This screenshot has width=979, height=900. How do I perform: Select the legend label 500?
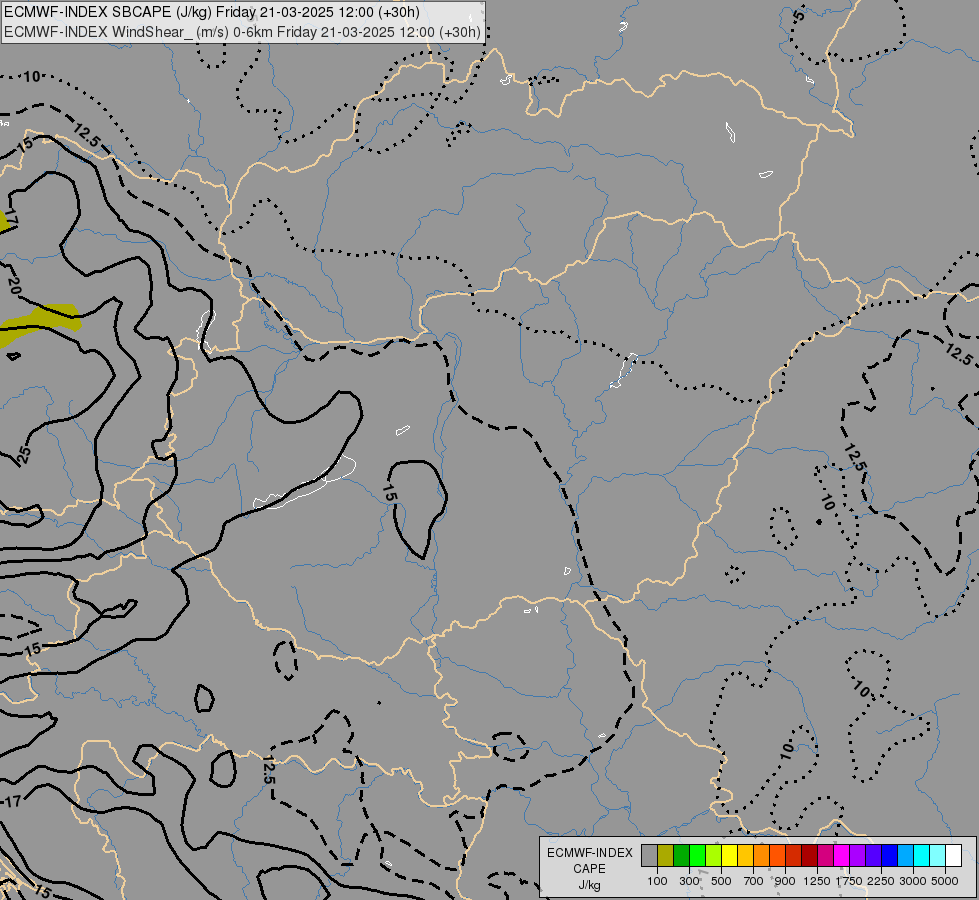[x=721, y=881]
